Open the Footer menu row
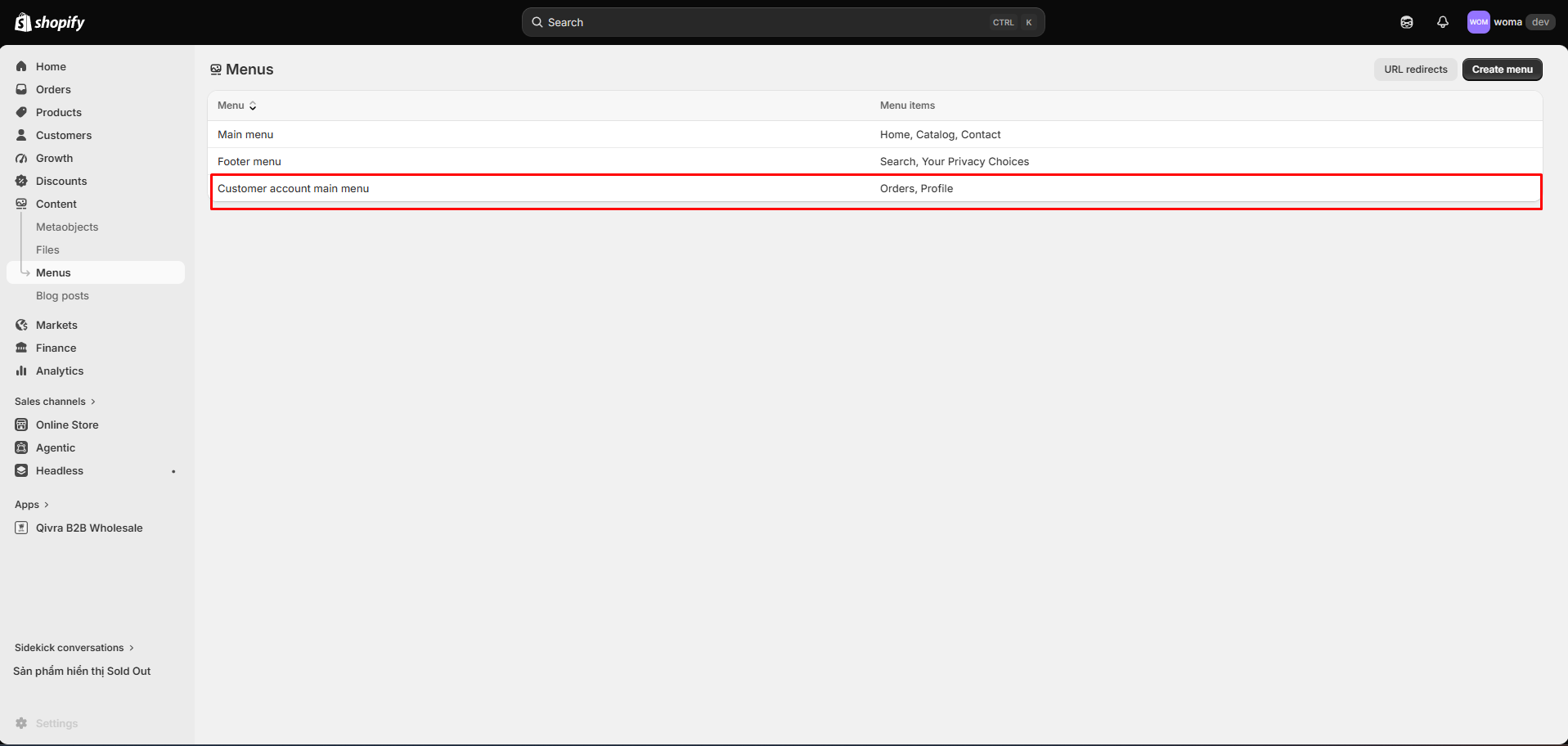1568x746 pixels. tap(875, 161)
